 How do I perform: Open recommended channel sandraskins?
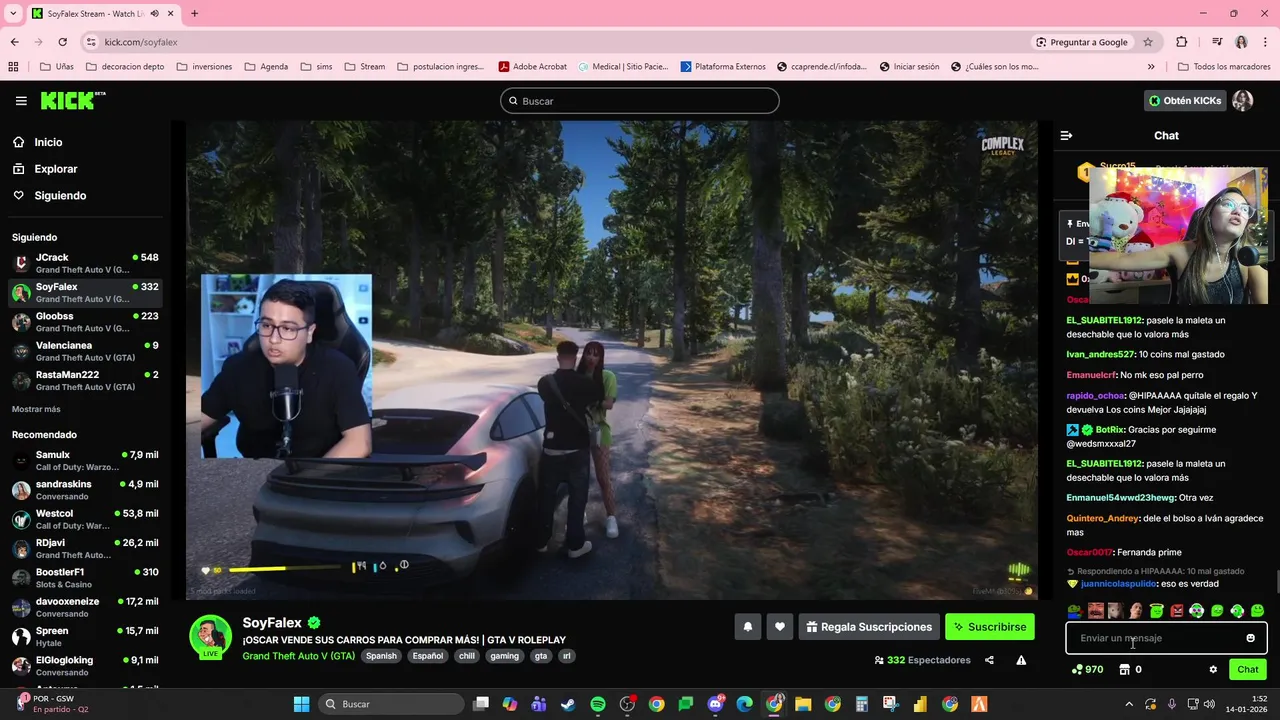[x=84, y=490]
